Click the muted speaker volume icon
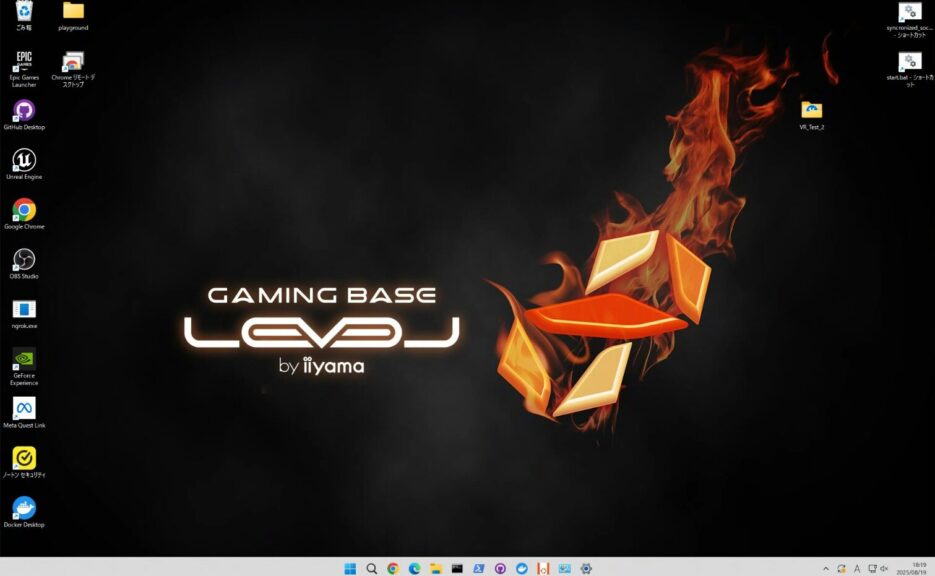Viewport: 935px width, 576px height. point(884,569)
